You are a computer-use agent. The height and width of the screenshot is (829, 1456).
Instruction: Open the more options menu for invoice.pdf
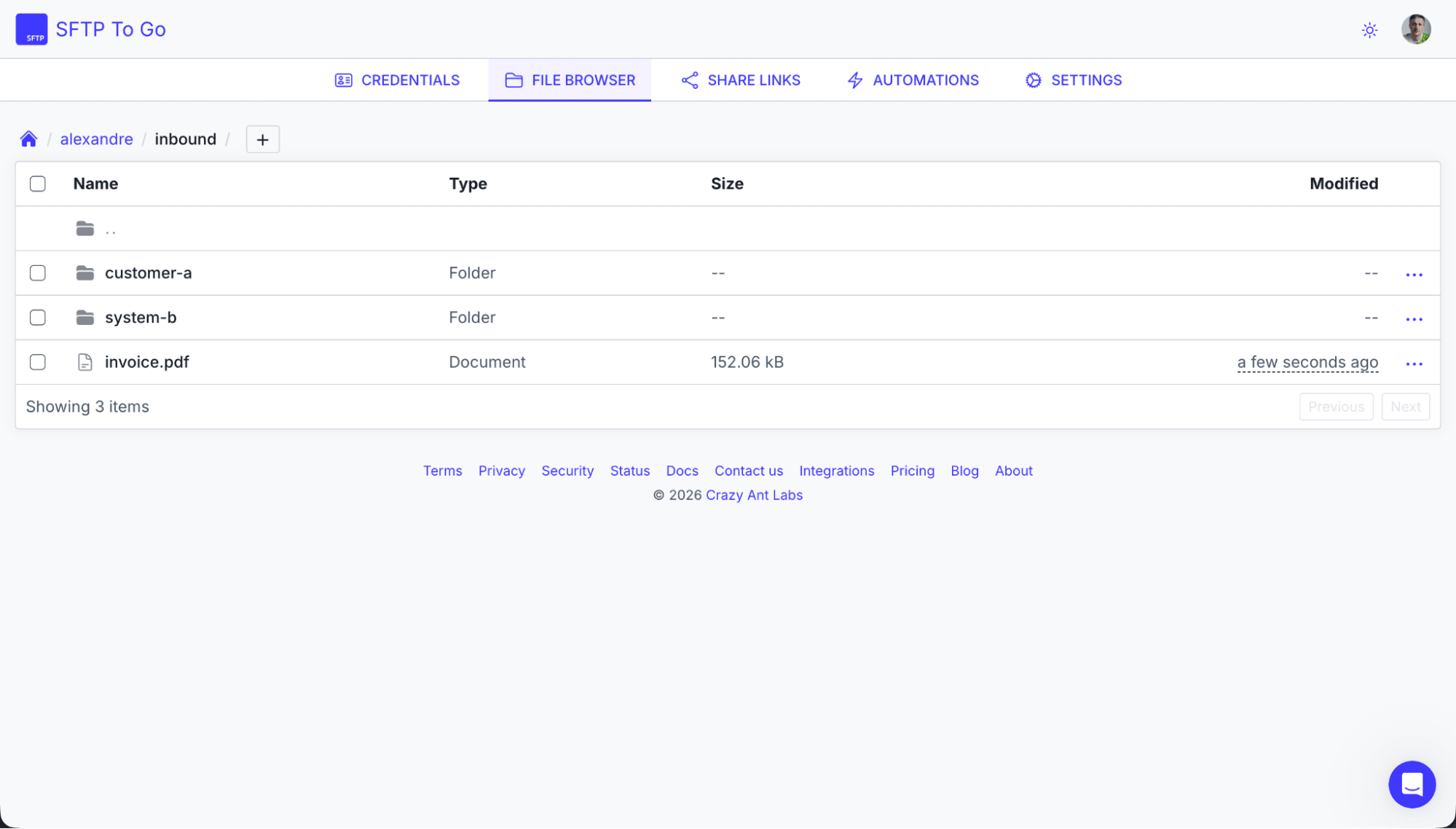[1414, 364]
